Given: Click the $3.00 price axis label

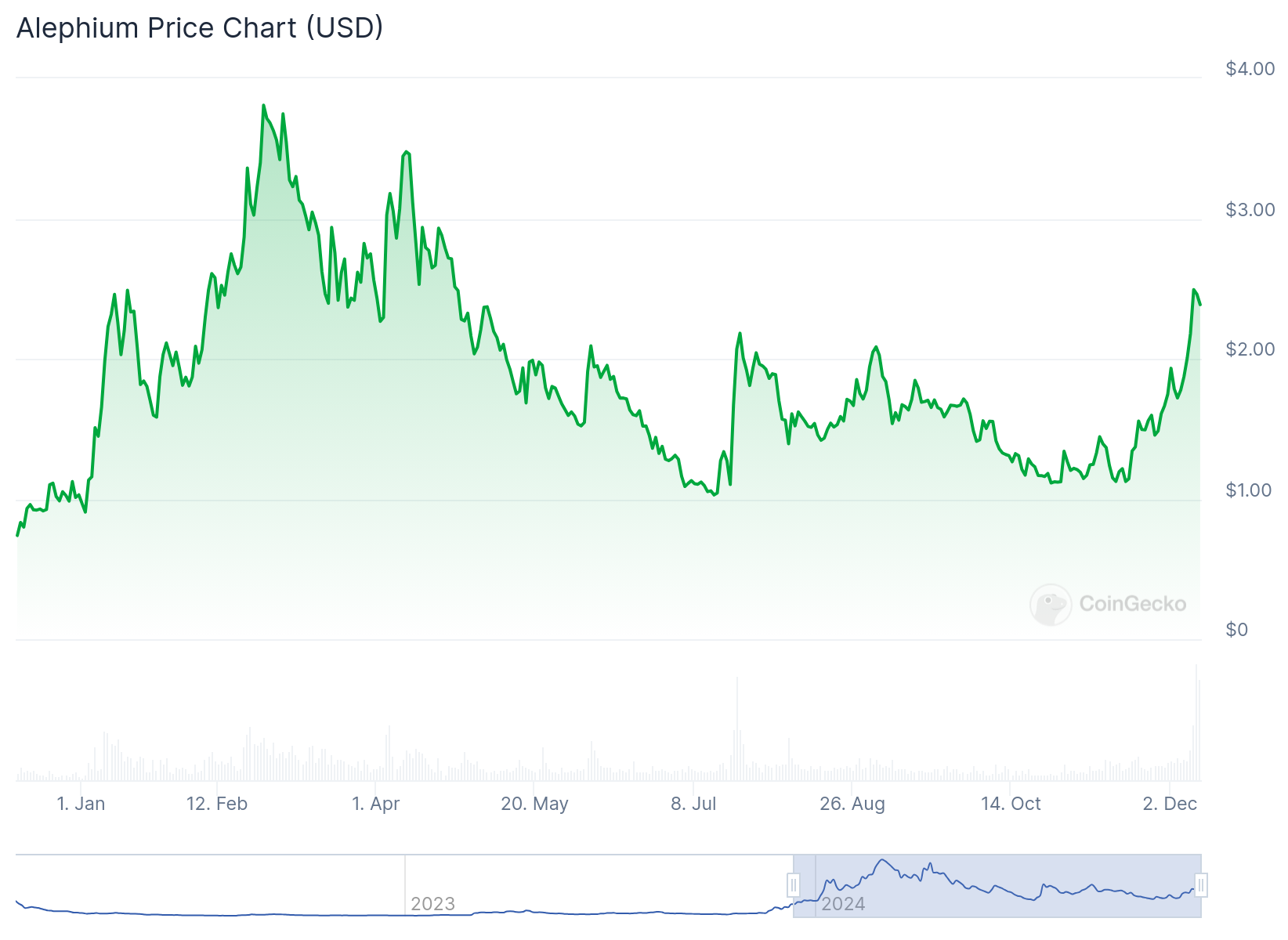Looking at the screenshot, I should [x=1250, y=210].
